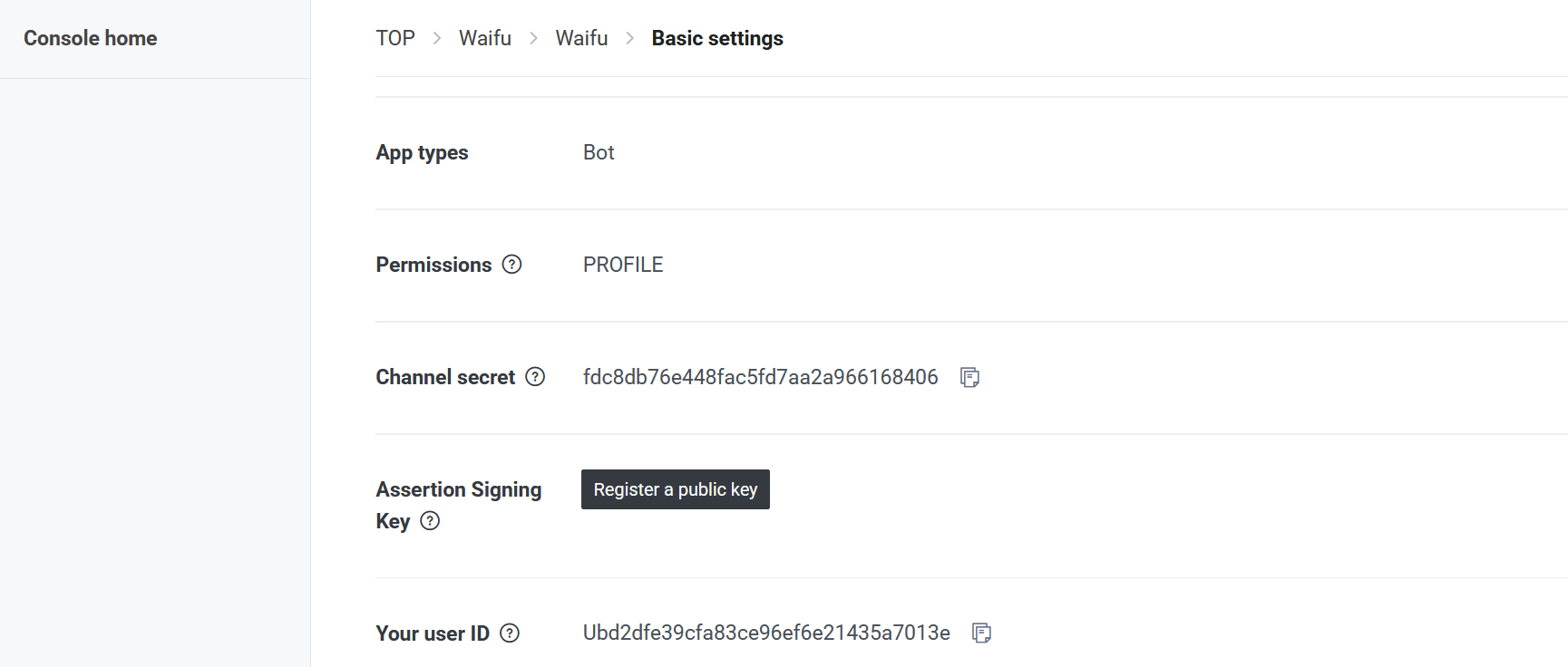1568x667 pixels.
Task: Click the Assertion Signing Key label
Action: coord(458,490)
